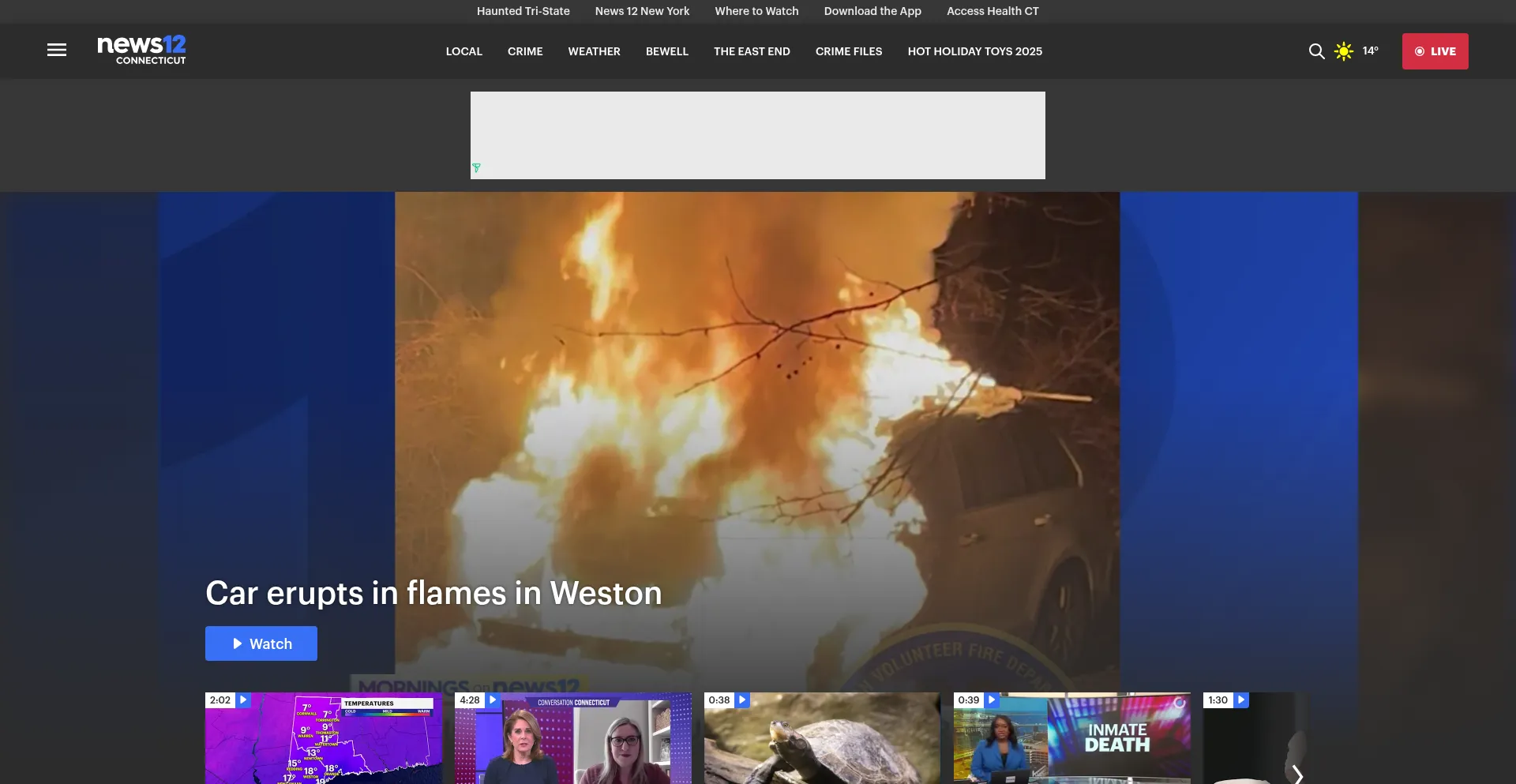
Task: Click the News 12 Connecticut logo
Action: [141, 50]
